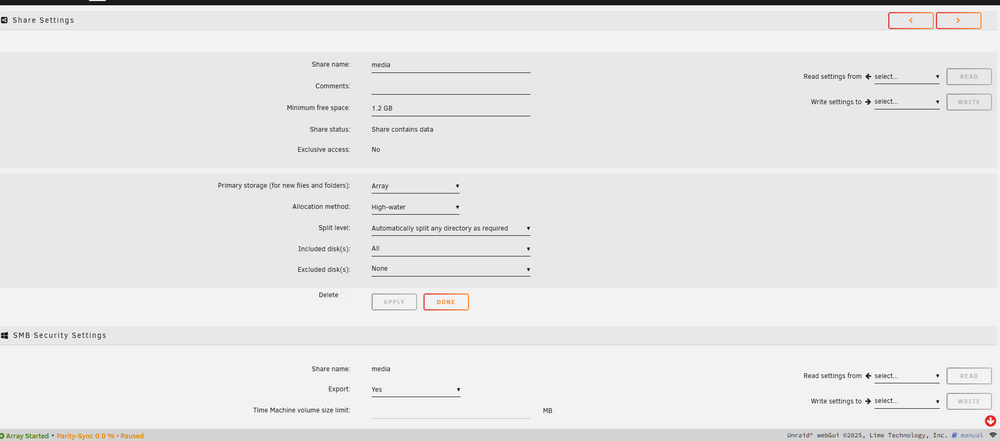Click the diamond icon in the footer
This screenshot has width=1000, height=441.
tap(992, 435)
